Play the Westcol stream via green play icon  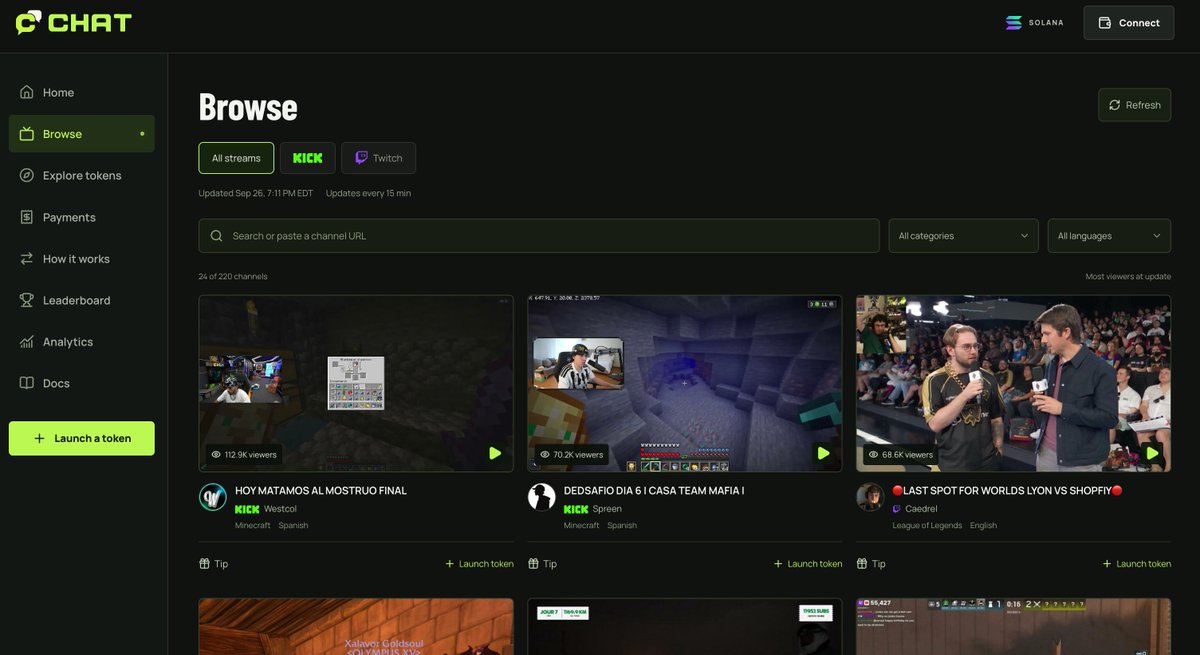tap(495, 453)
